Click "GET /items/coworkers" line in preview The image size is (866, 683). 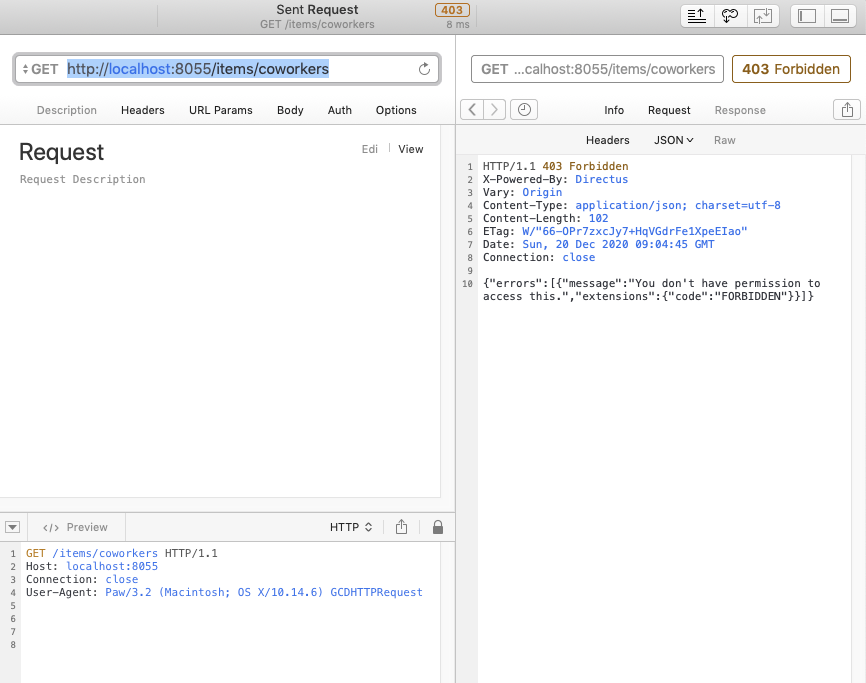122,553
